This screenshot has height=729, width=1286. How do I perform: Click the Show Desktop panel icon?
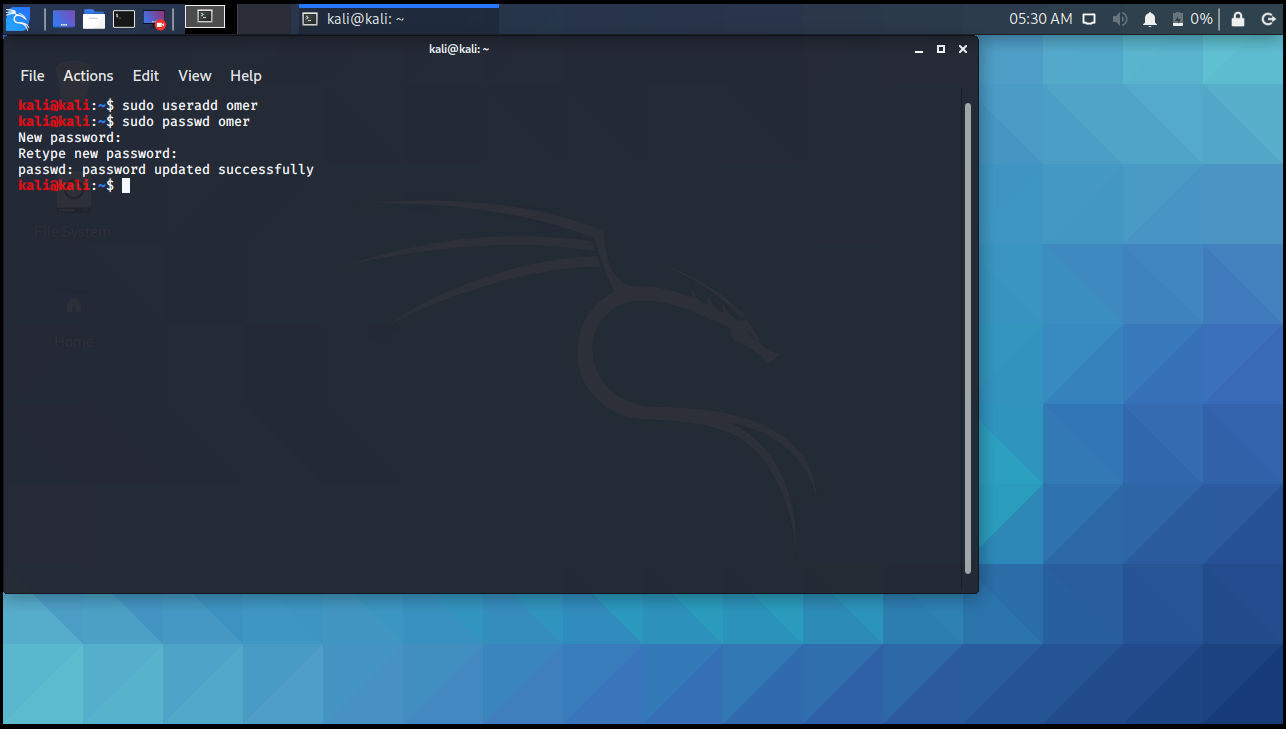[64, 18]
